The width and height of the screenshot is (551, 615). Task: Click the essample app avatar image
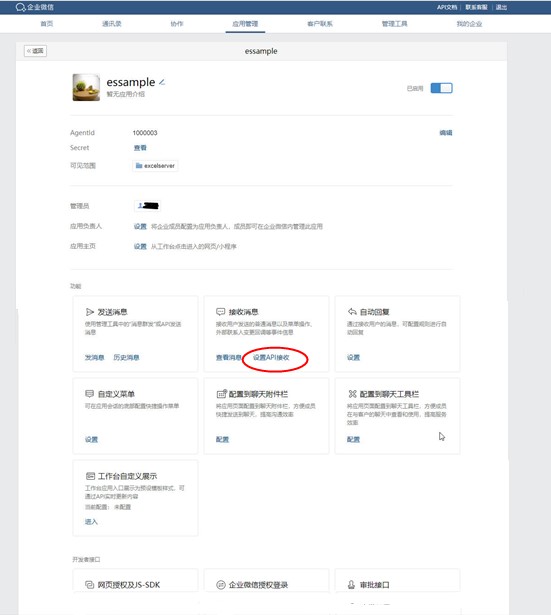[x=86, y=87]
